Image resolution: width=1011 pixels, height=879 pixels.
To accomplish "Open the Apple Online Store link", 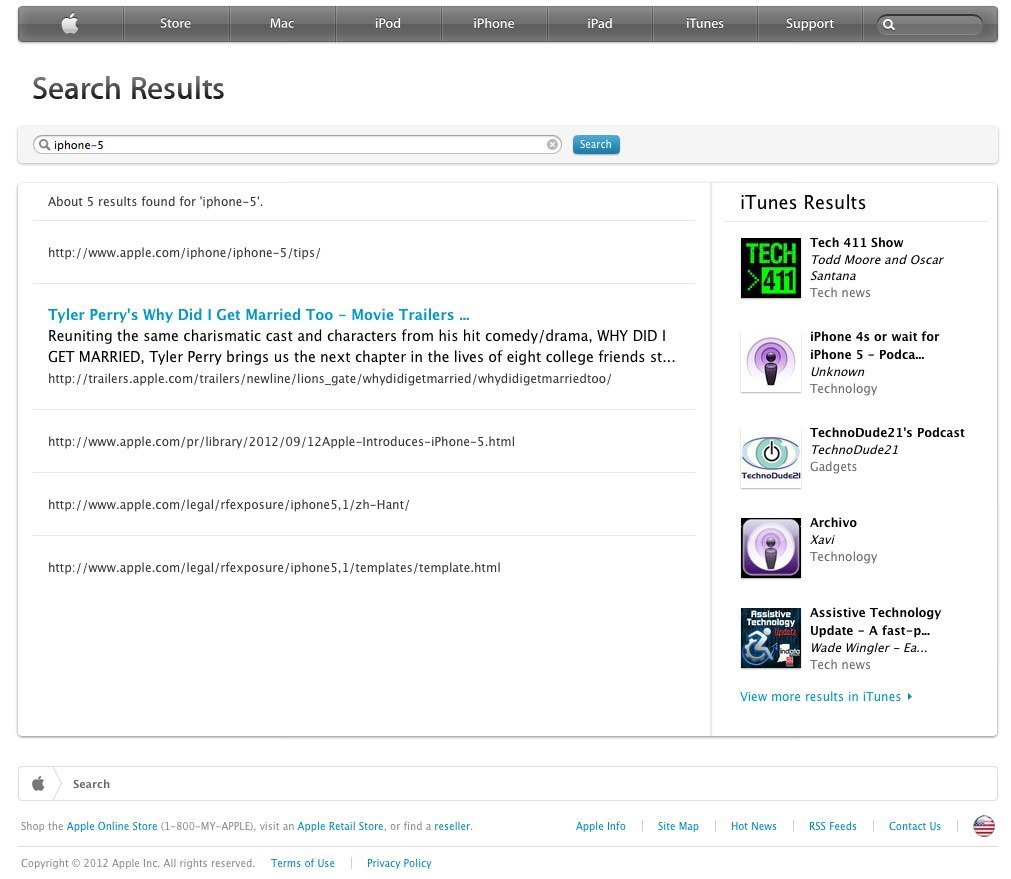I will click(112, 826).
